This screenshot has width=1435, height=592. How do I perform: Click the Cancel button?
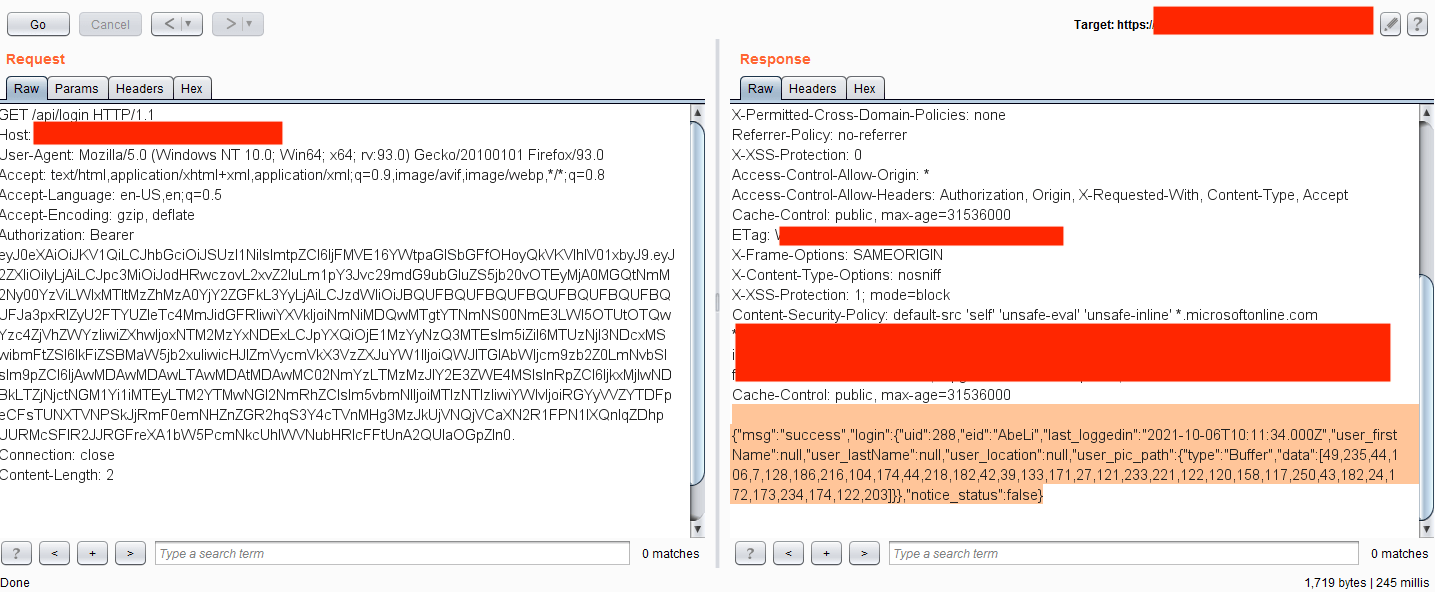coord(110,24)
